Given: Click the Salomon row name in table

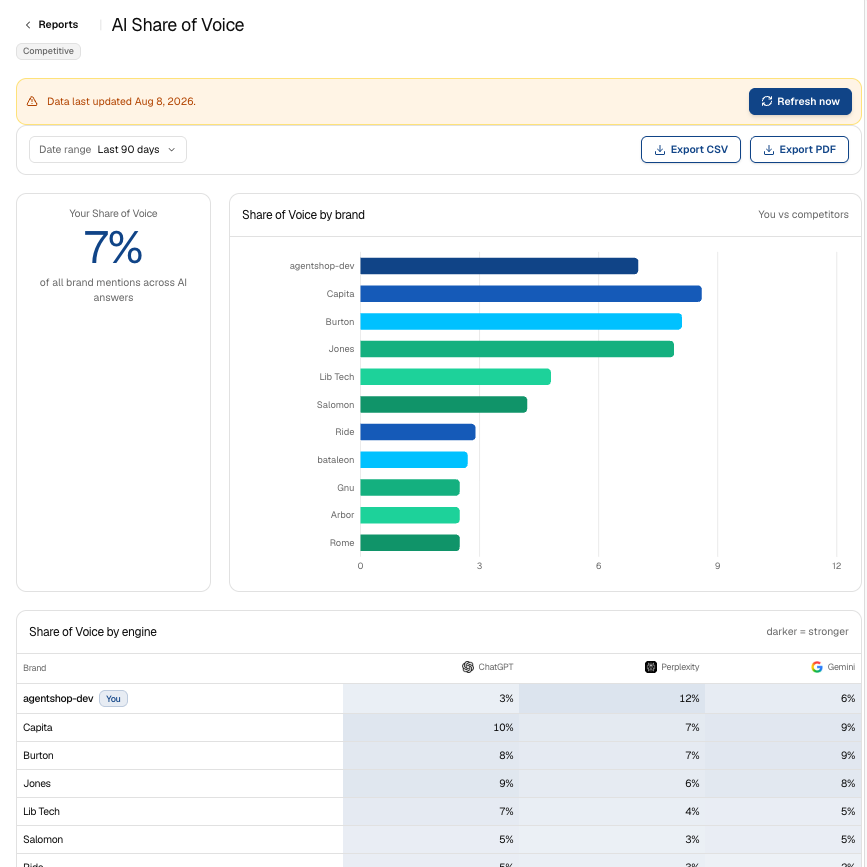Looking at the screenshot, I should click(43, 839).
